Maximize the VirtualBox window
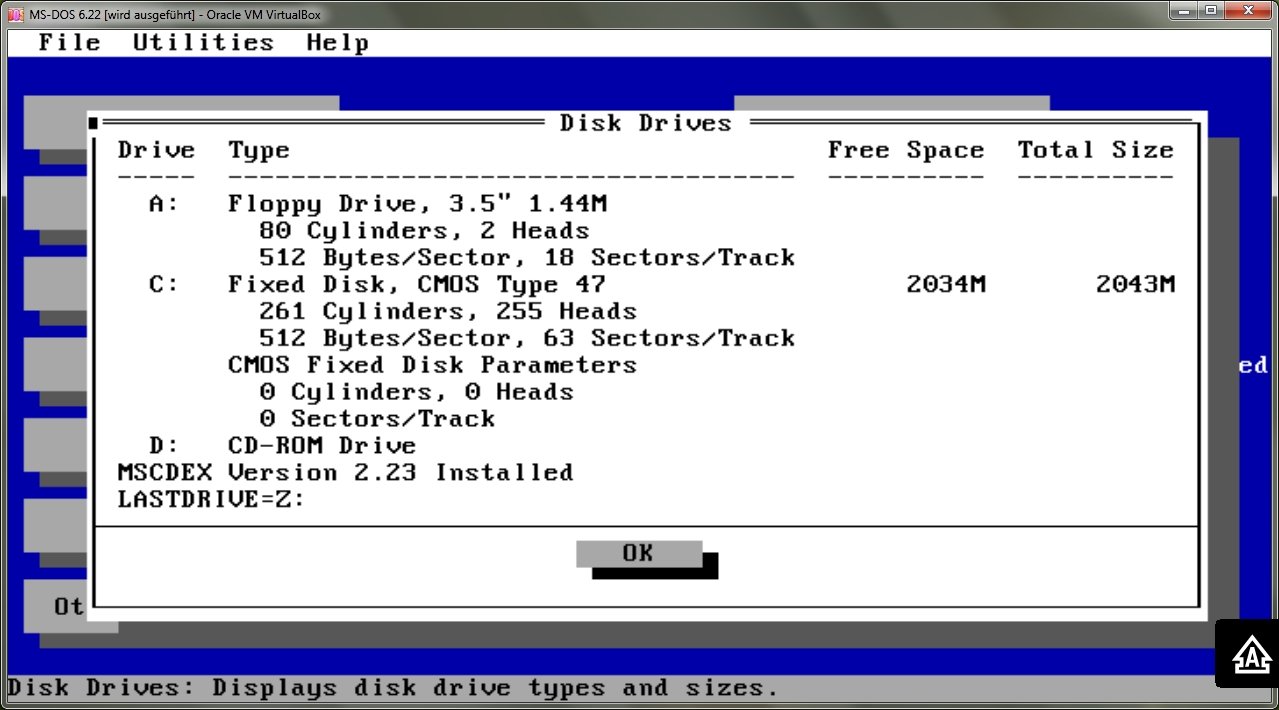Viewport: 1279px width, 710px height. (x=1211, y=11)
